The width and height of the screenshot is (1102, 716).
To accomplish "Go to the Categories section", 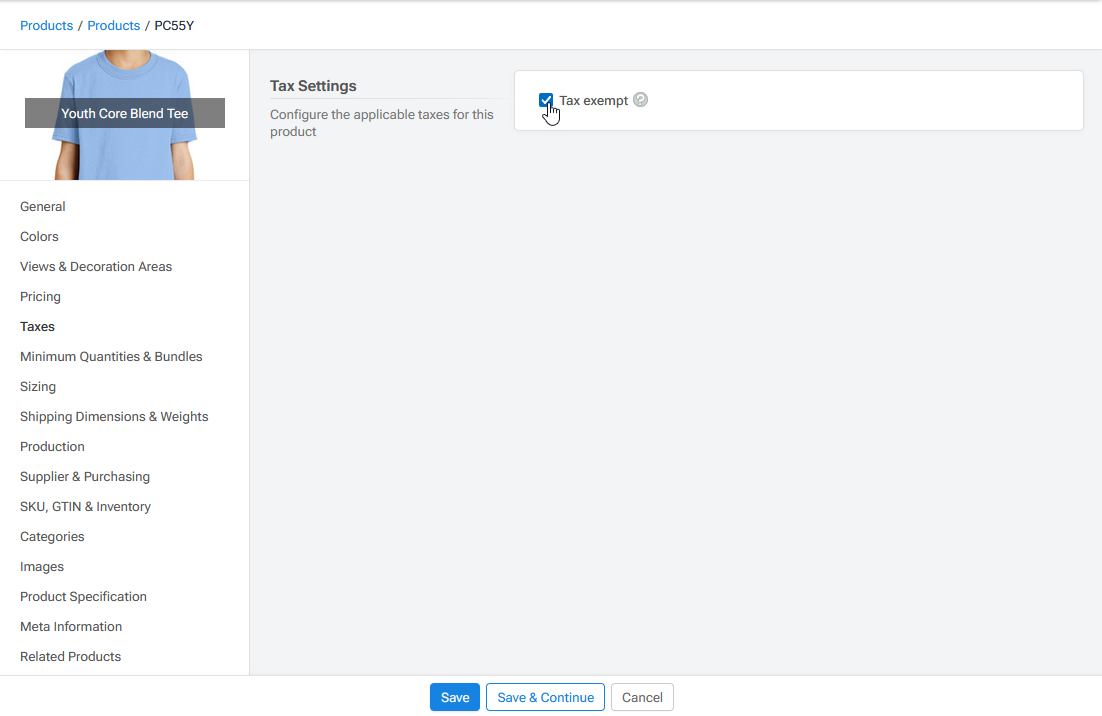I will coord(52,537).
